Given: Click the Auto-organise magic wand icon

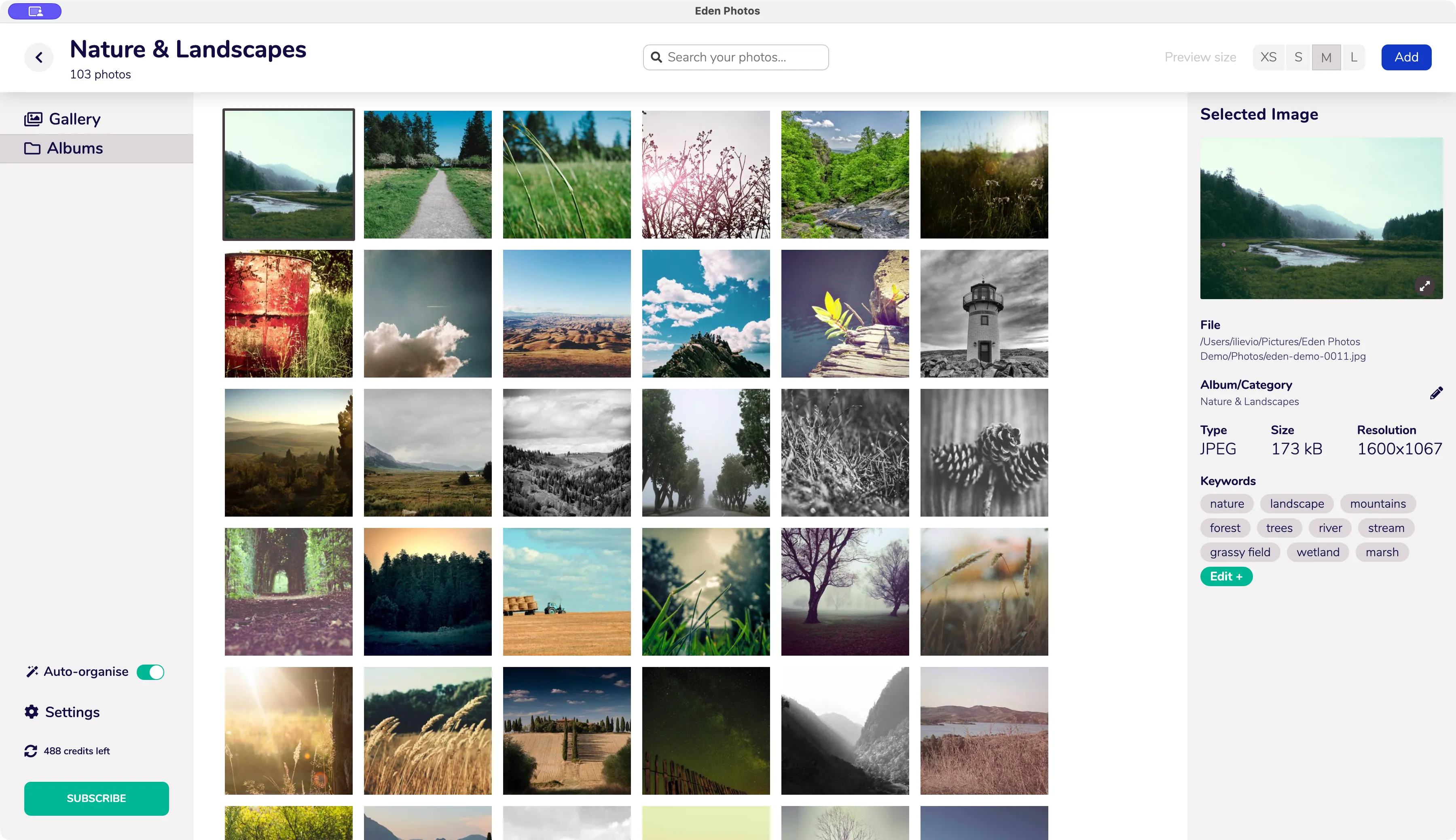Looking at the screenshot, I should [32, 671].
